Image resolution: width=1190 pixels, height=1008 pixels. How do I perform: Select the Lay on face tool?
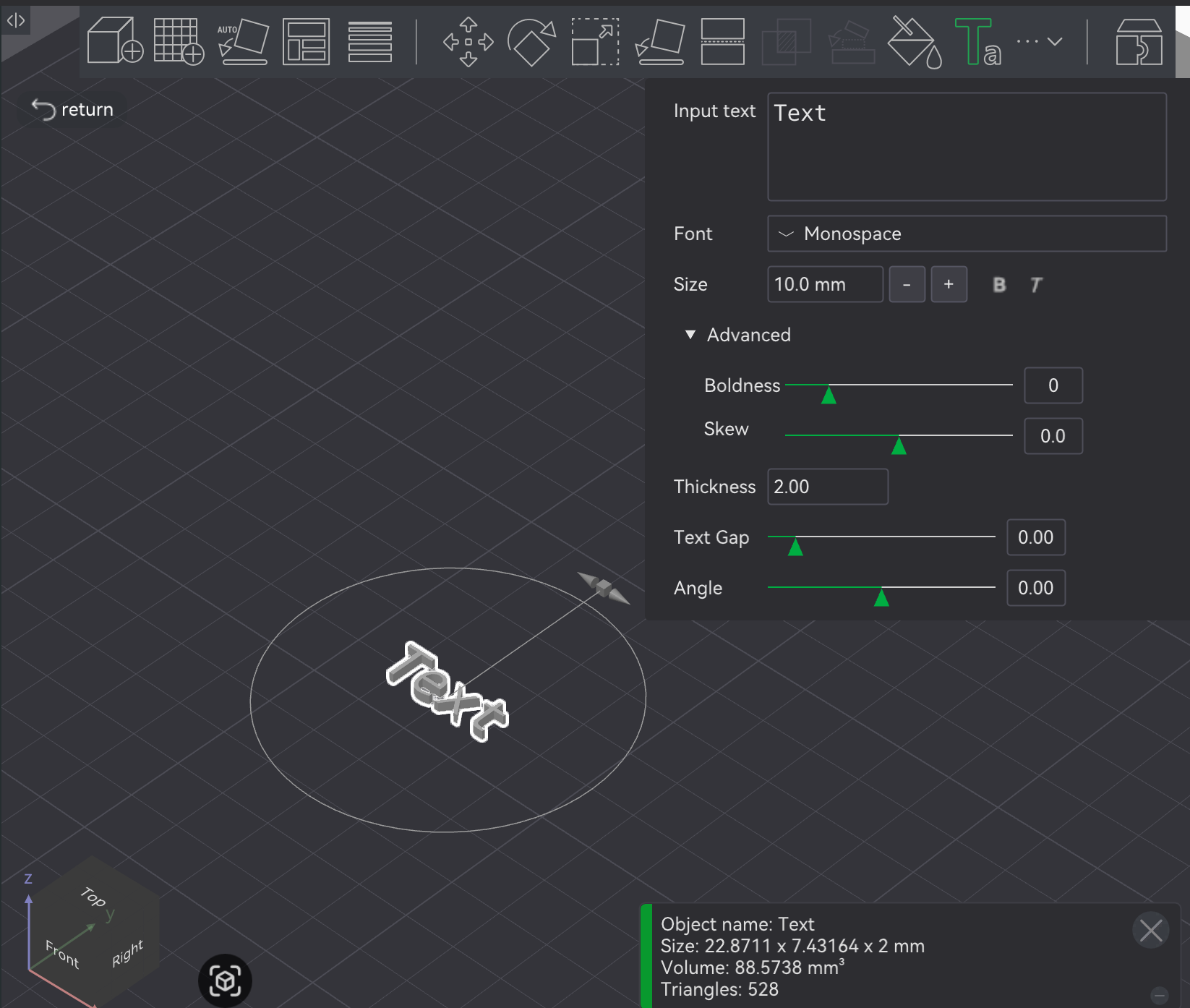(659, 41)
